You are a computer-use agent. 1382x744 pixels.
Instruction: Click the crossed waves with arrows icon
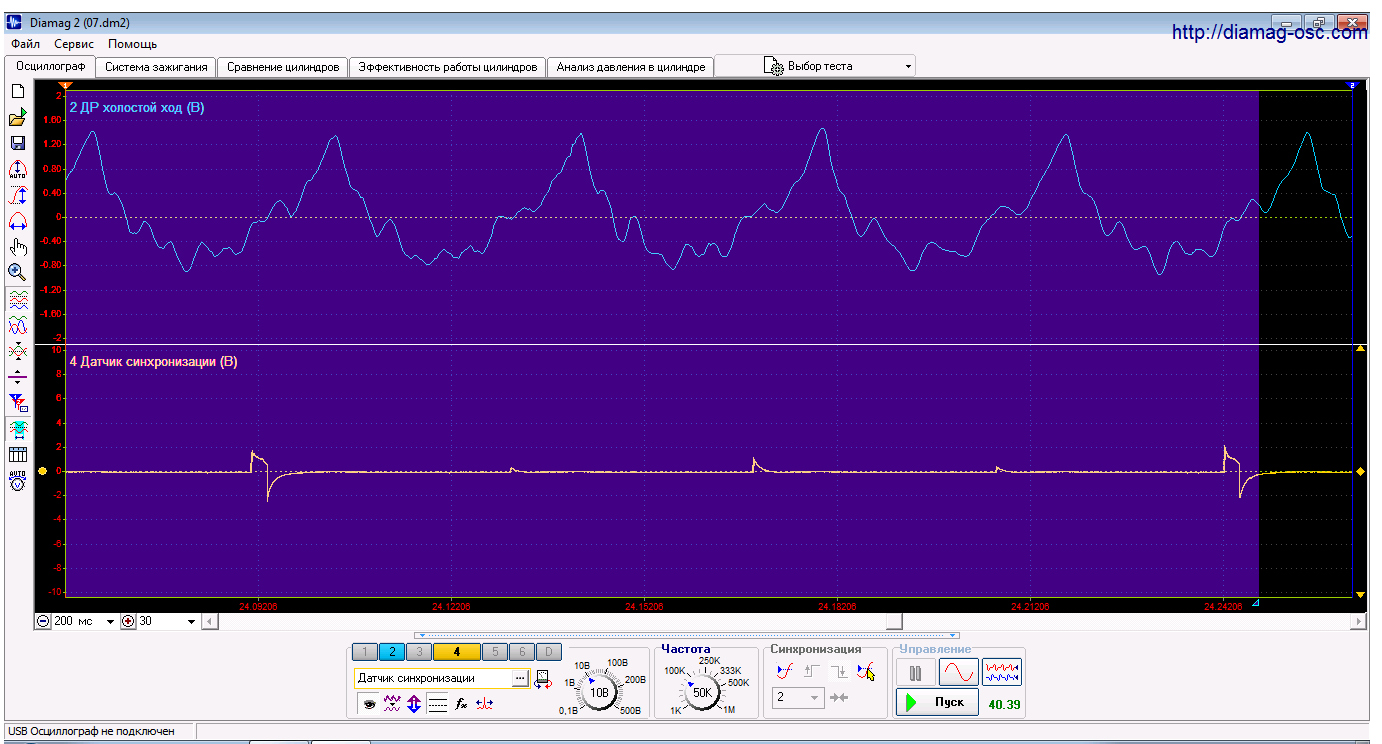17,351
